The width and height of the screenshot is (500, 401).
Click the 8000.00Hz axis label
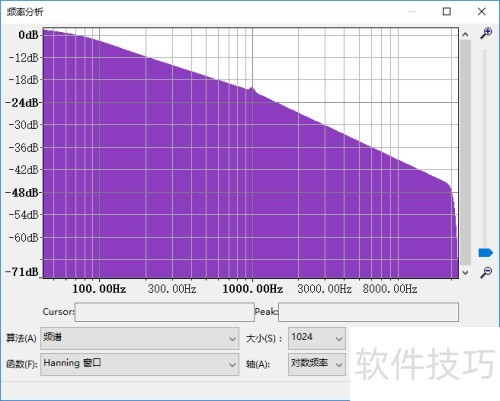(x=390, y=289)
